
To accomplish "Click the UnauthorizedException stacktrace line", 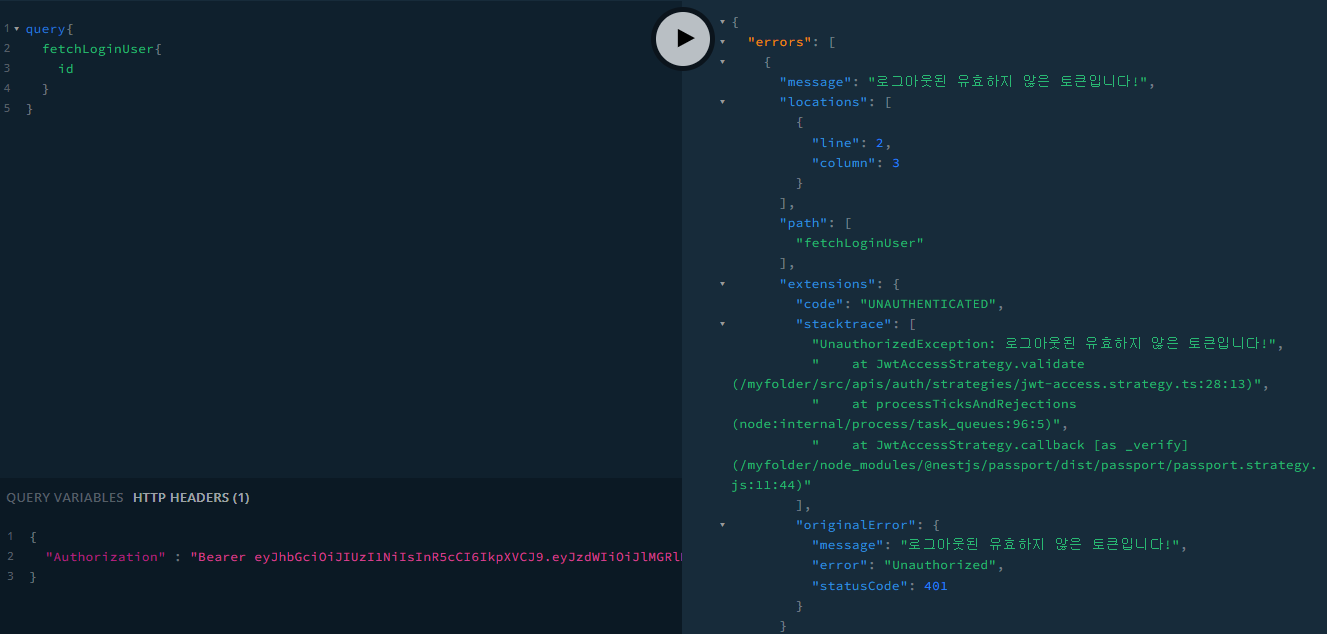I will tap(1047, 344).
